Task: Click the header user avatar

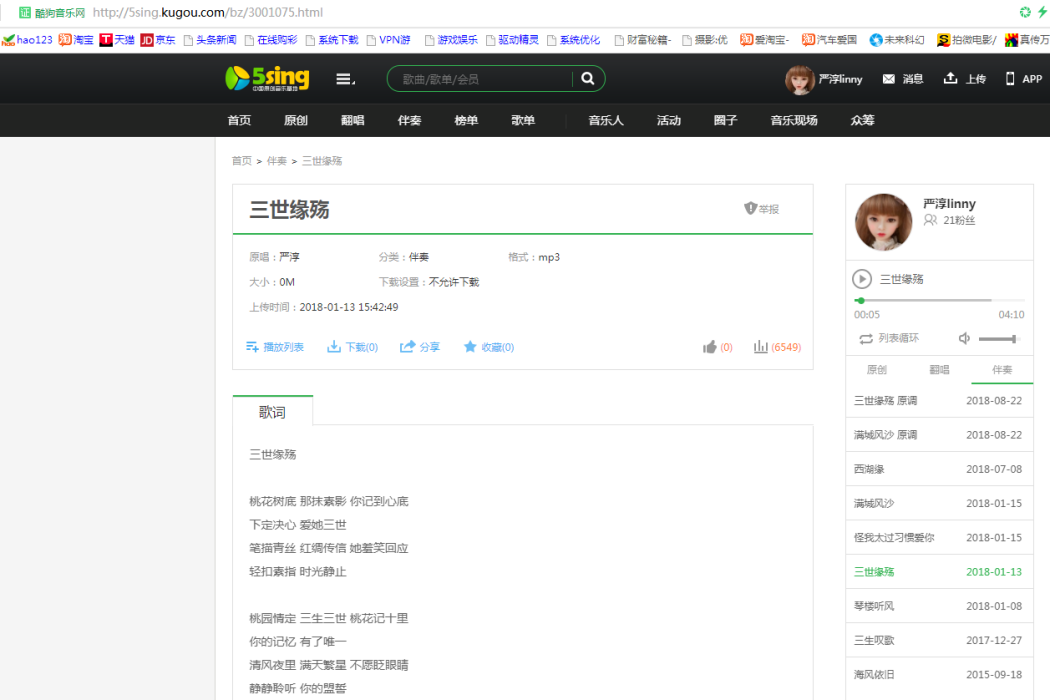Action: (x=800, y=80)
